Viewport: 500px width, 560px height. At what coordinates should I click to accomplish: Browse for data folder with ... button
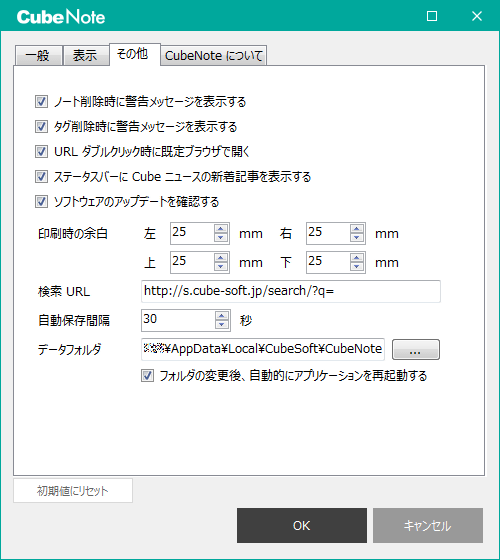click(x=416, y=349)
